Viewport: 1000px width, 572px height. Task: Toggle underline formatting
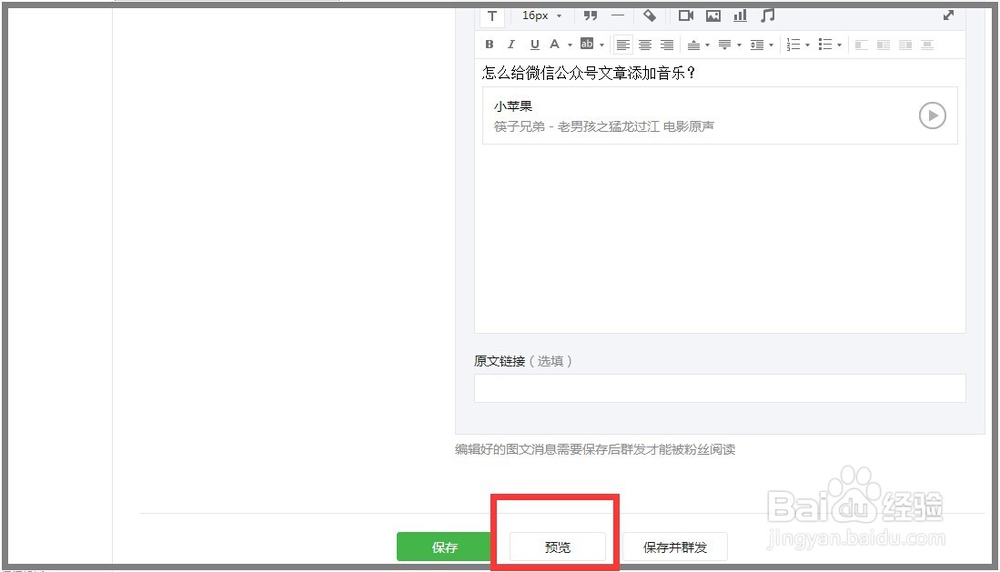(534, 44)
